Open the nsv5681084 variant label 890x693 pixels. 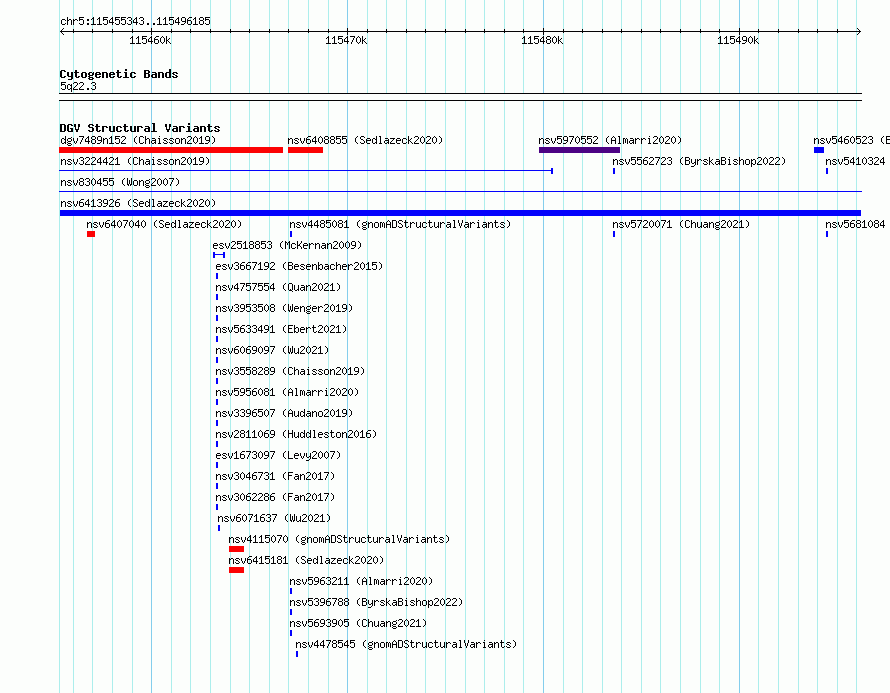click(x=857, y=224)
